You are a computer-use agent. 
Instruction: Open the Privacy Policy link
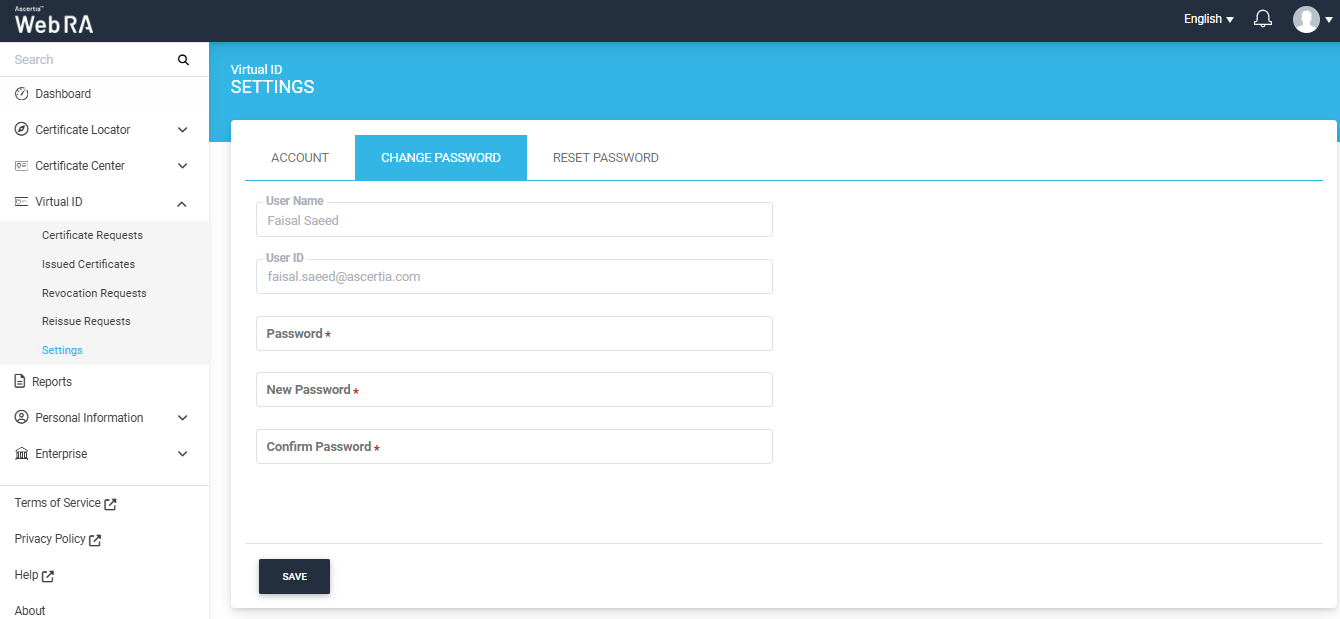point(50,539)
